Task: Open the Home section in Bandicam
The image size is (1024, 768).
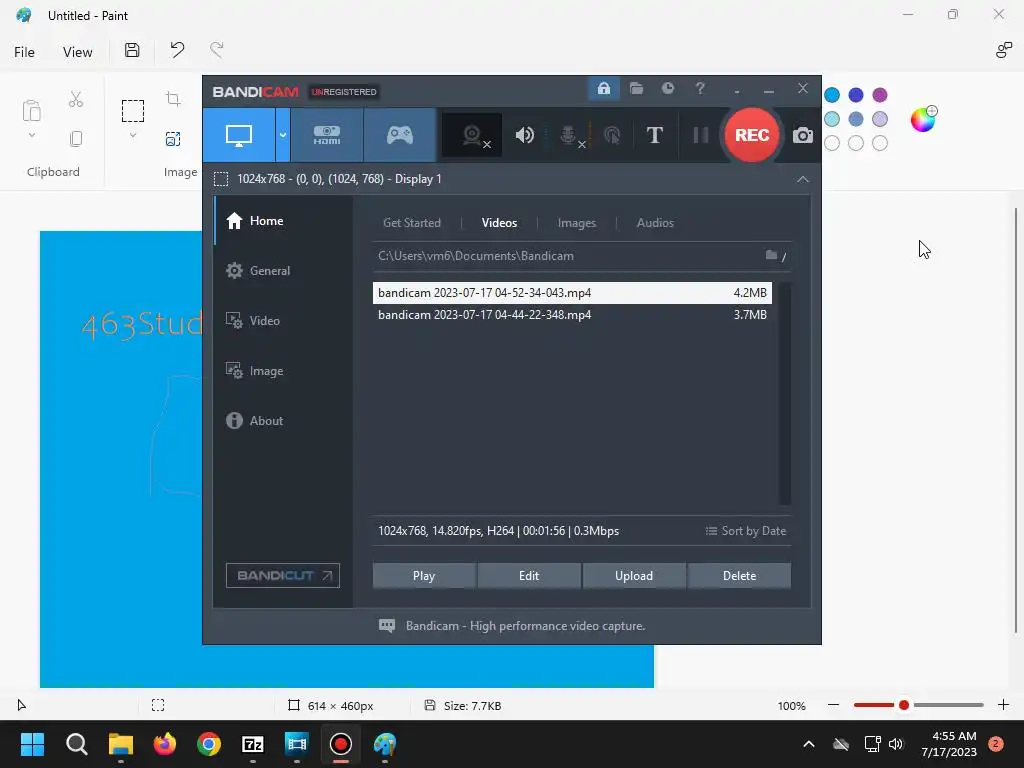Action: tap(283, 221)
